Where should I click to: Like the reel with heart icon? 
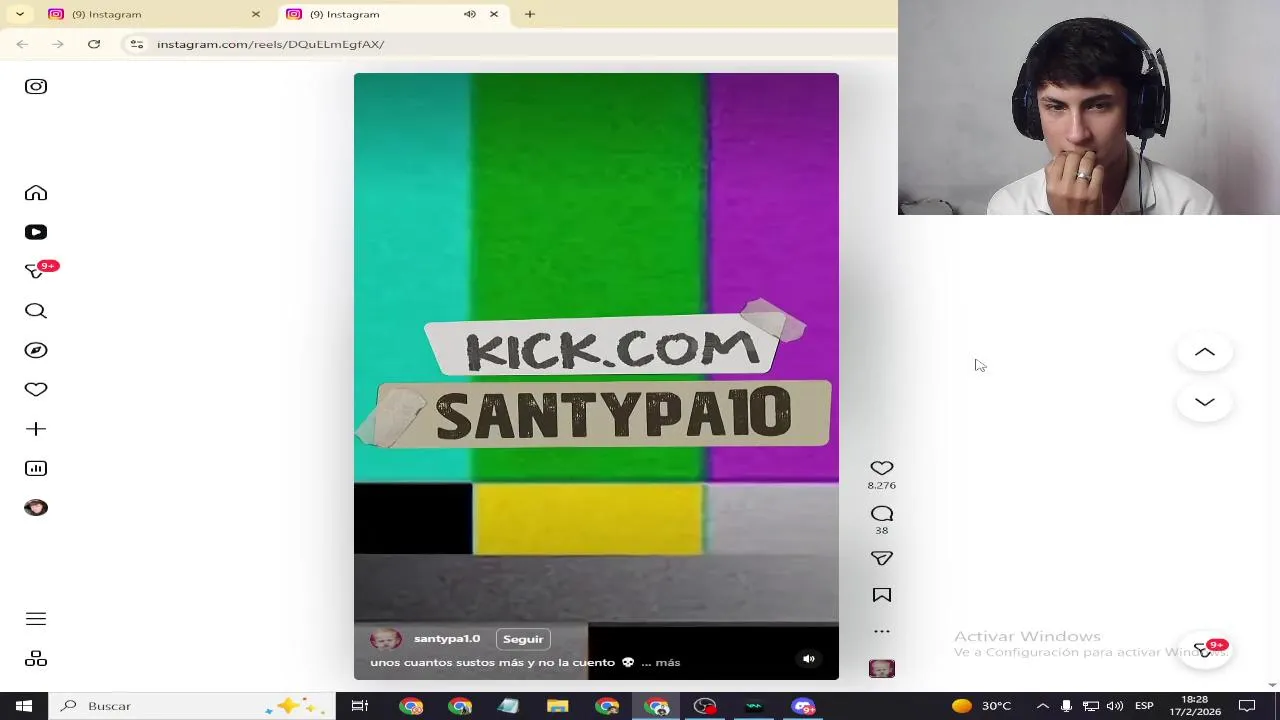881,468
